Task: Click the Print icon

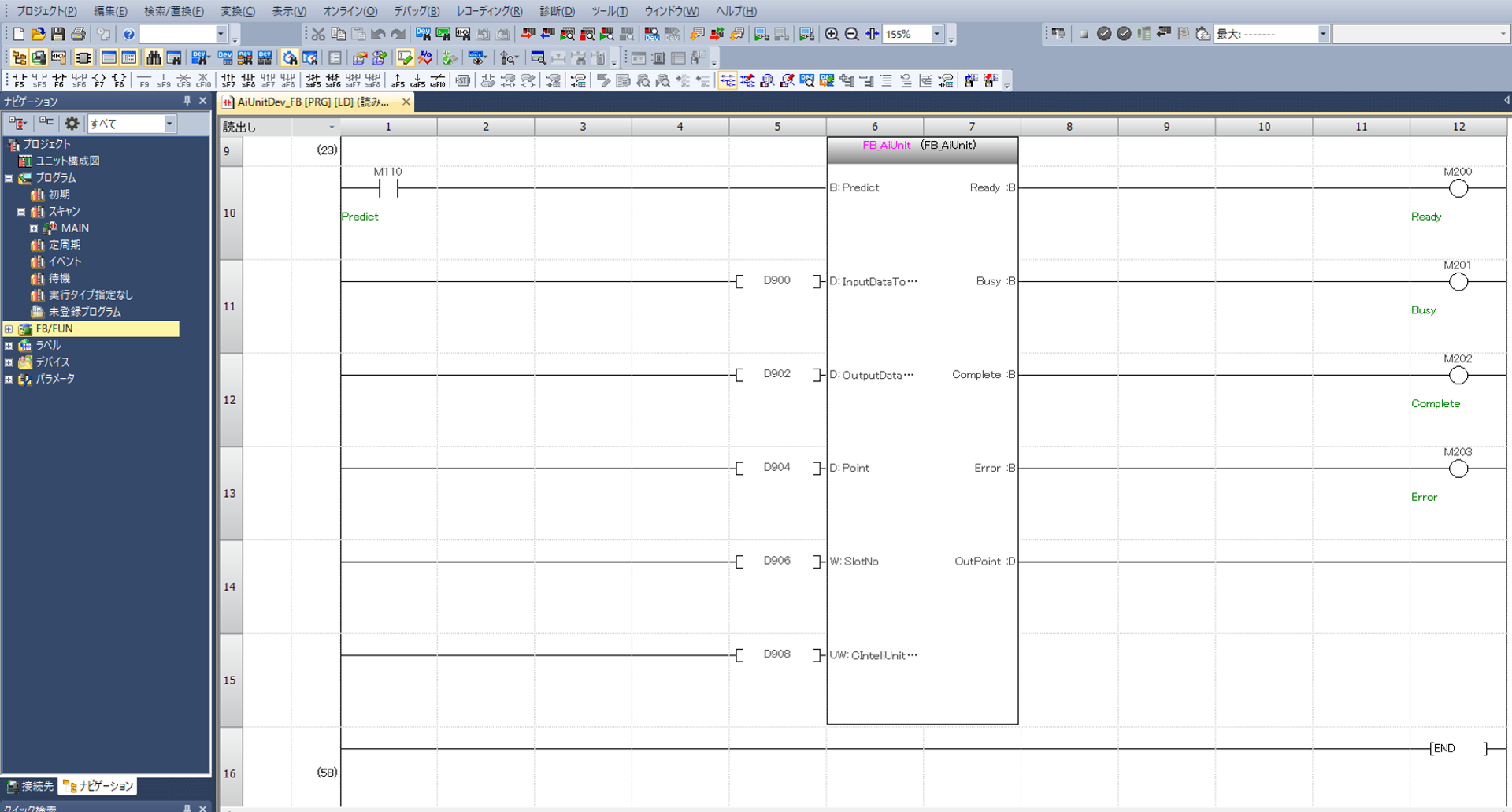Action: [78, 34]
